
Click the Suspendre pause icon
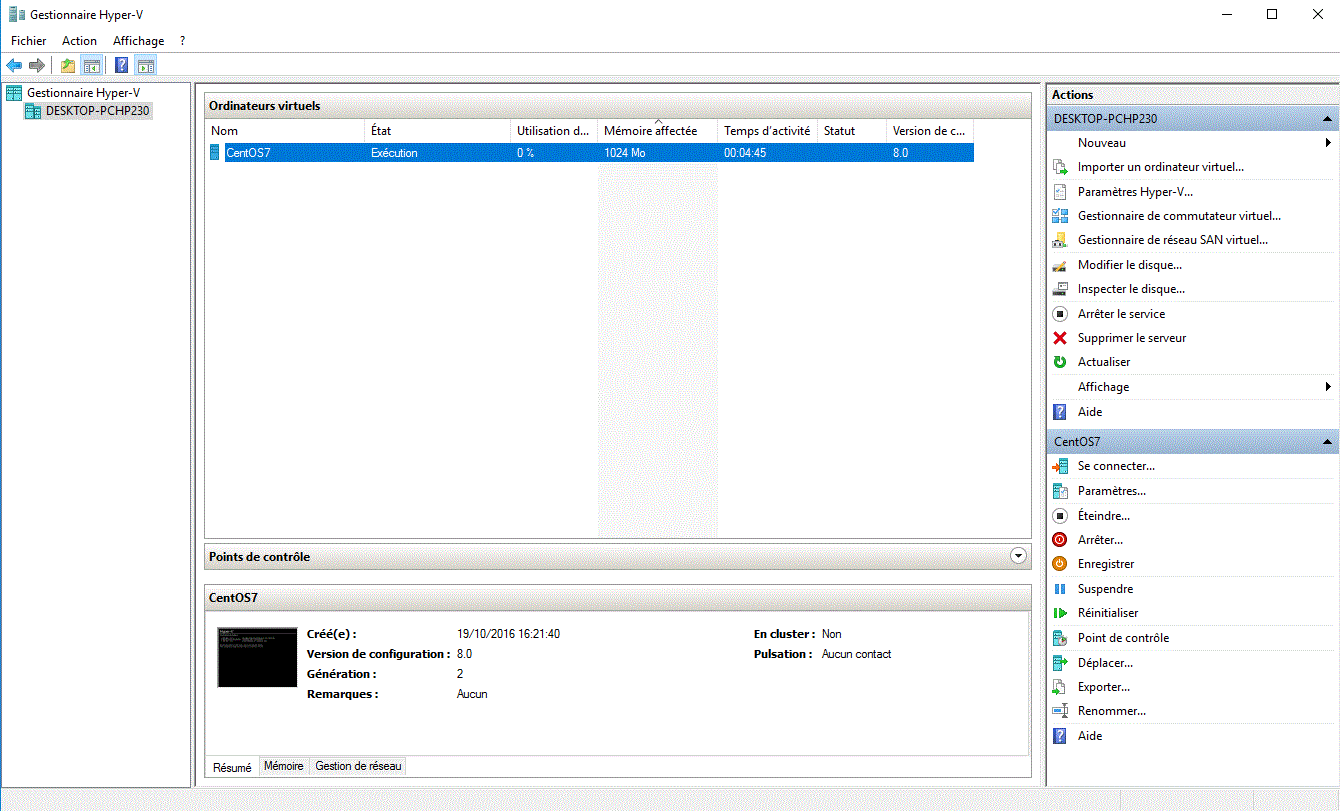click(1060, 589)
